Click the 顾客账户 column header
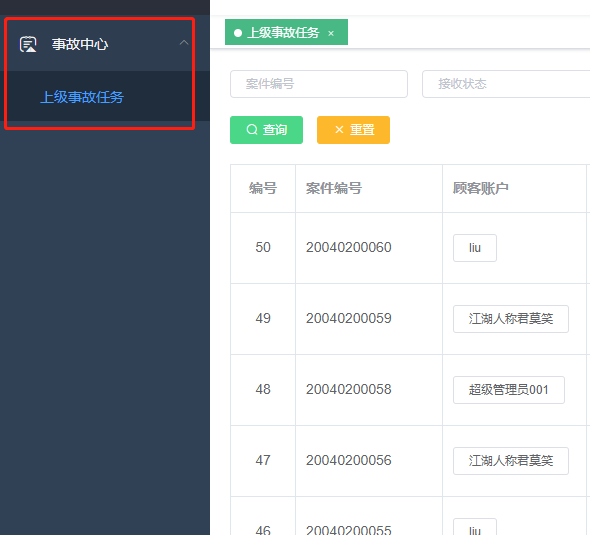 [x=481, y=188]
